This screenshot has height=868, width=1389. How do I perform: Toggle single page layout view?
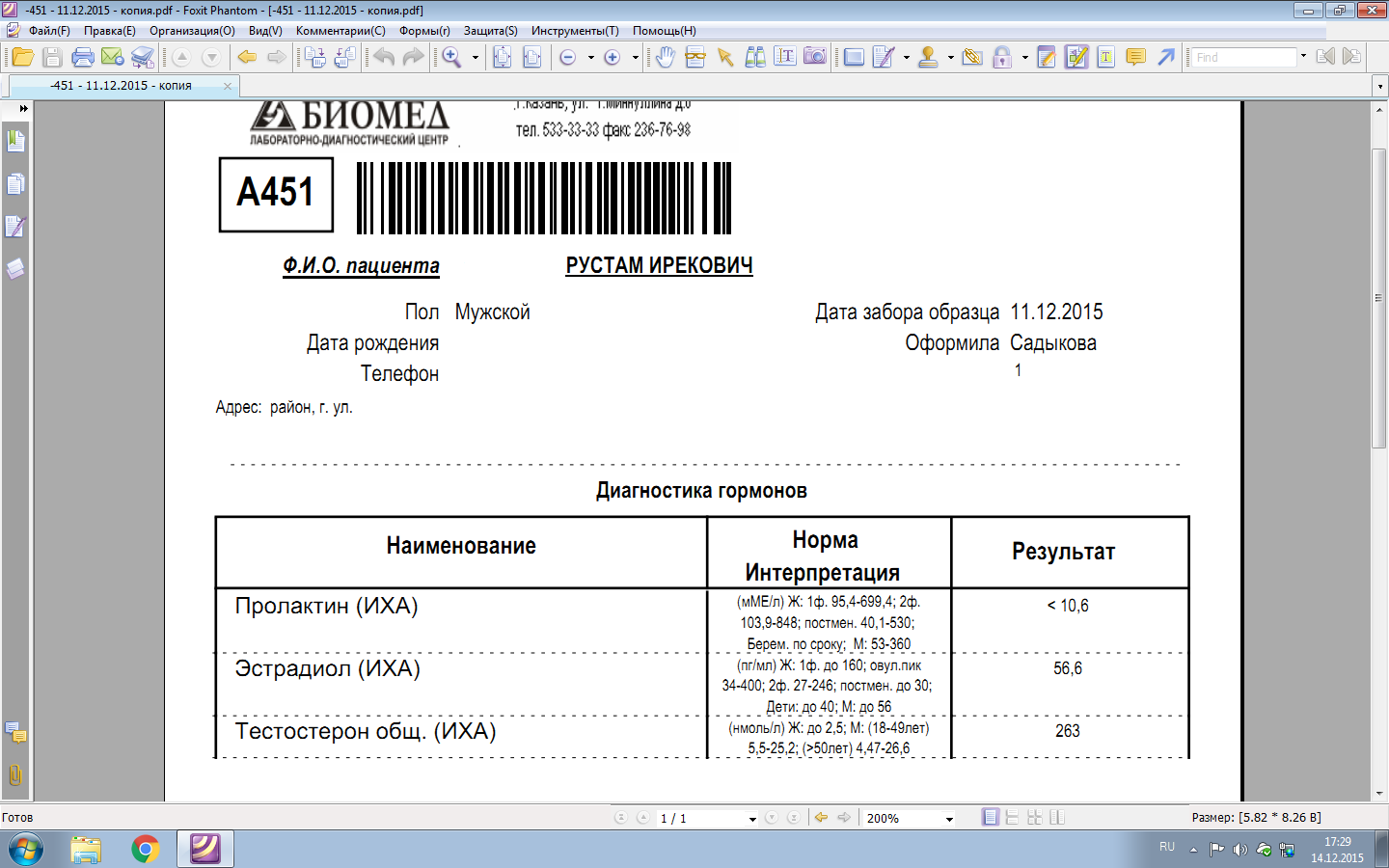click(991, 818)
